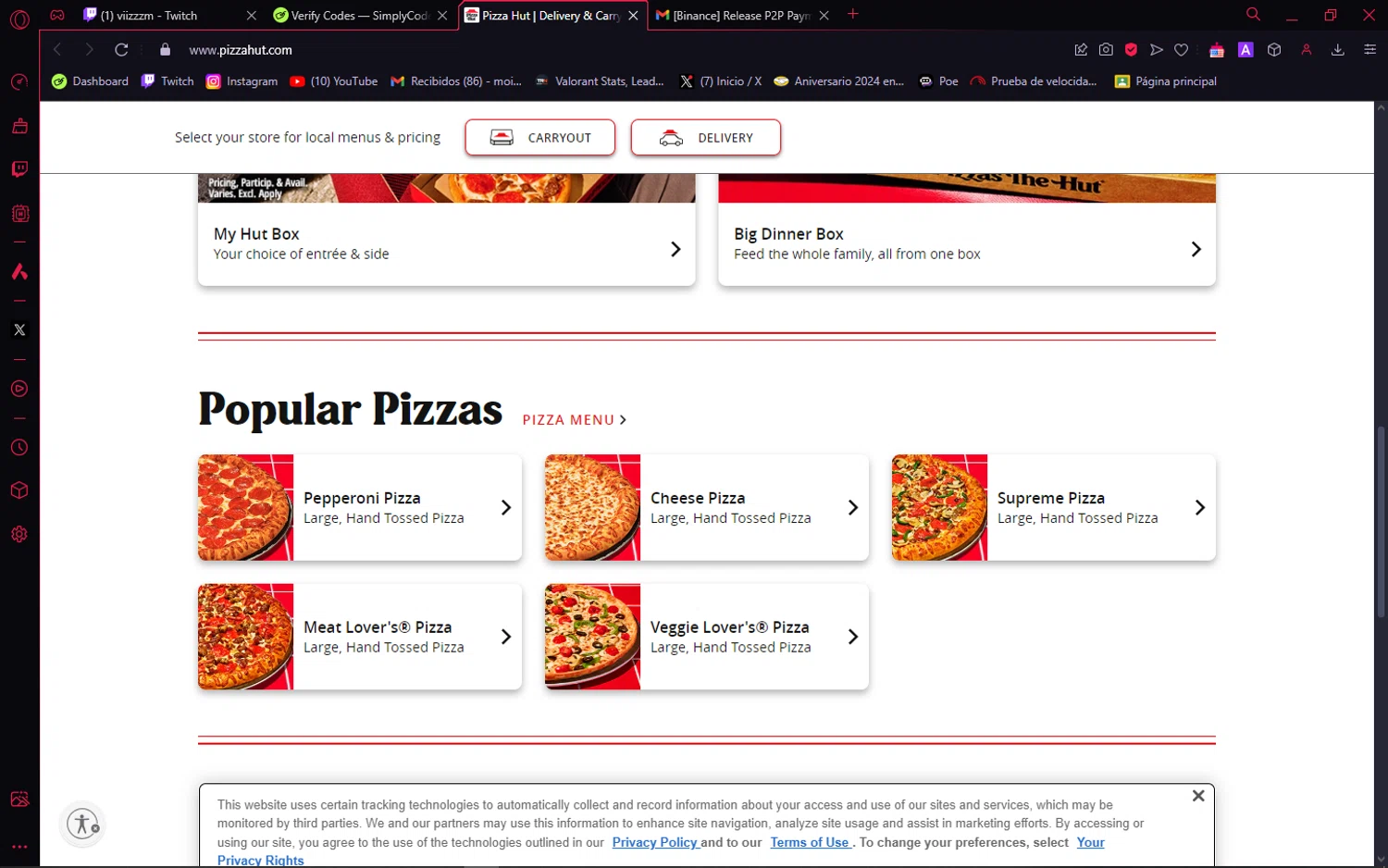
Task: Open the red ad-blocker shield
Action: point(1131,50)
